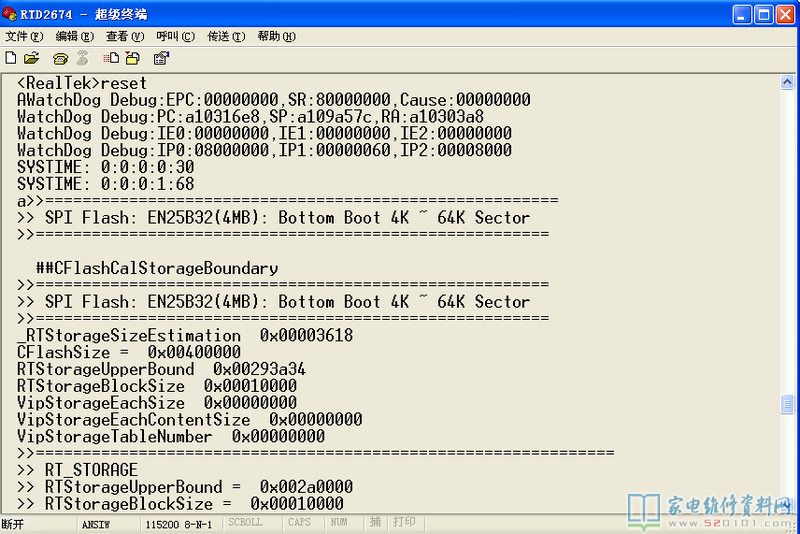Click the AWatchDog Debug:EPC line
This screenshot has width=800, height=534.
273,100
